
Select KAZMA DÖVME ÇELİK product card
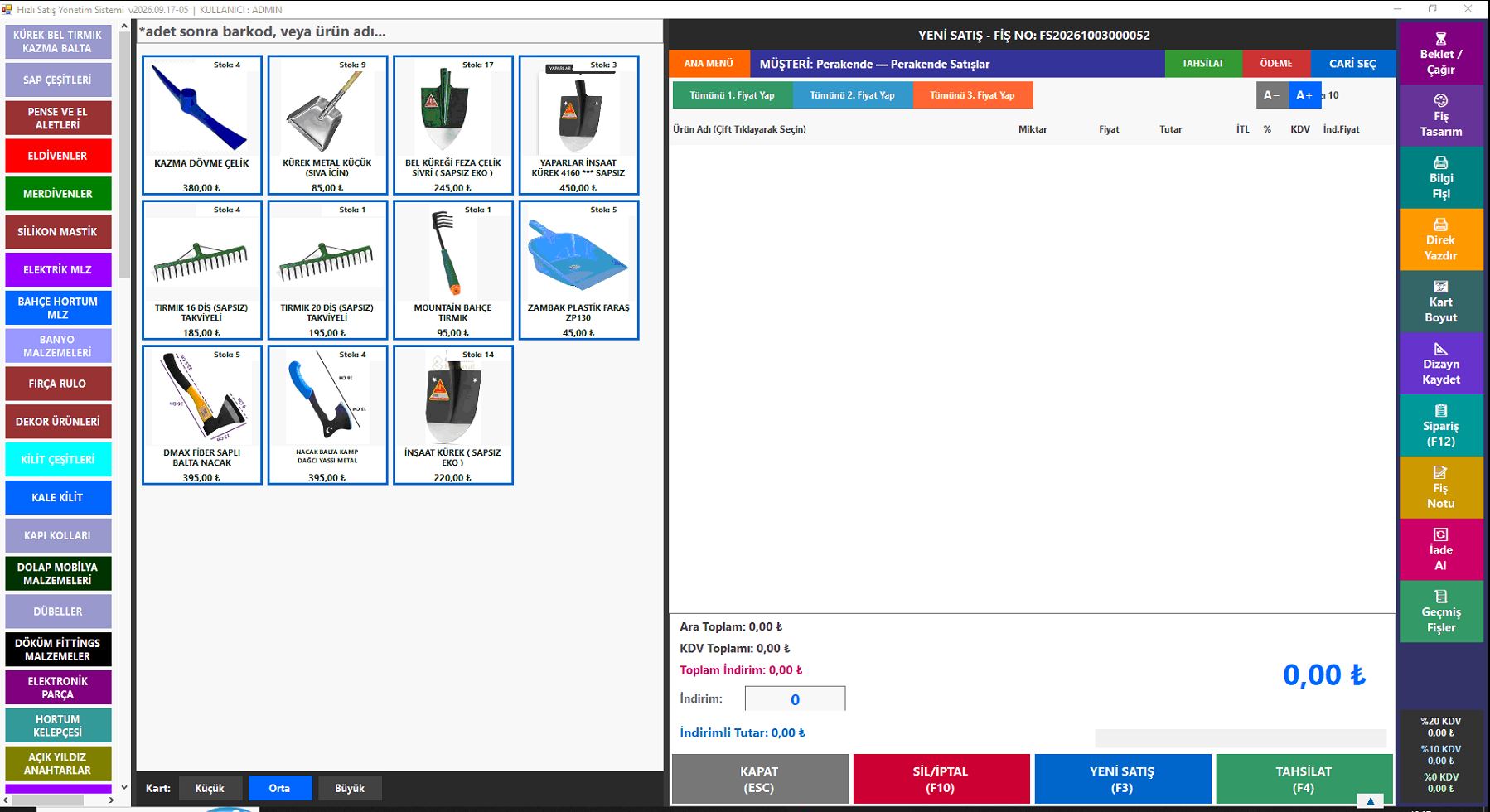[x=202, y=125]
